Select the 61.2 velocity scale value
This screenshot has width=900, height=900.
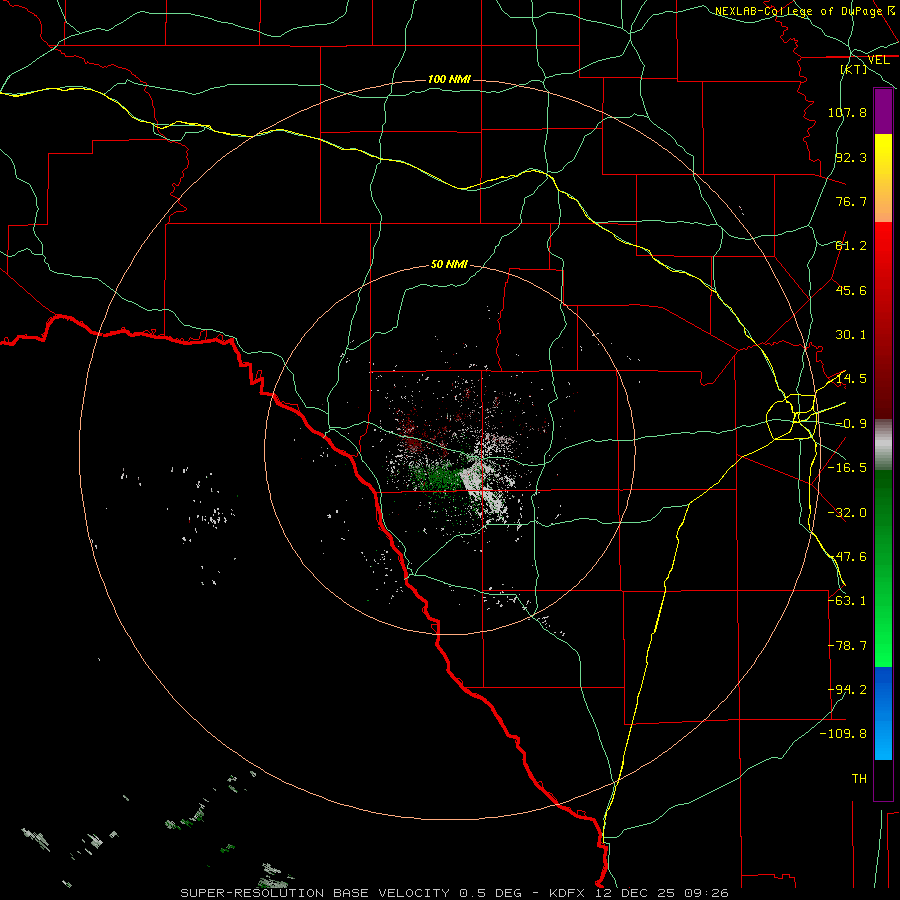pos(851,246)
